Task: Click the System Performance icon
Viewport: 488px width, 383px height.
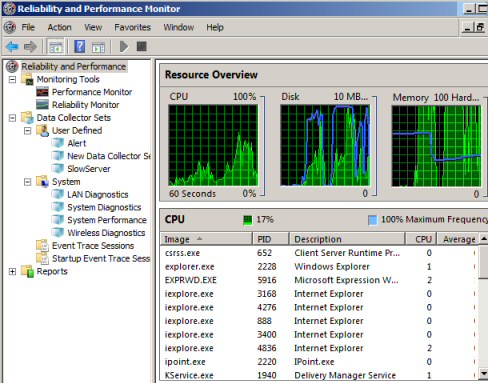Action: (x=58, y=220)
